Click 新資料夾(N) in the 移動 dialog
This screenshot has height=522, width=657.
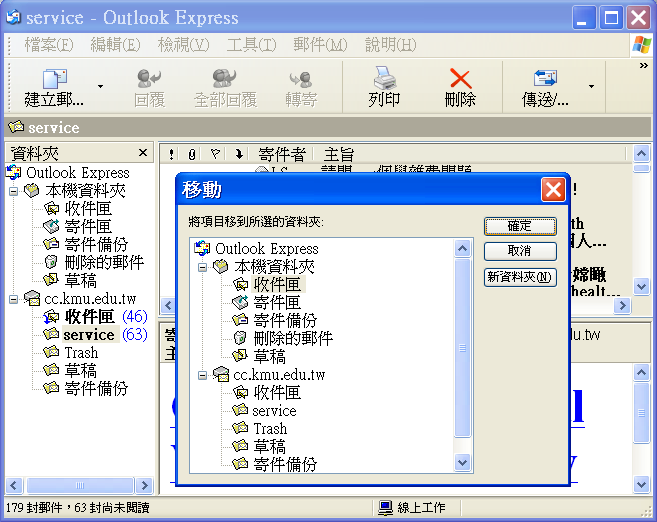(x=520, y=277)
